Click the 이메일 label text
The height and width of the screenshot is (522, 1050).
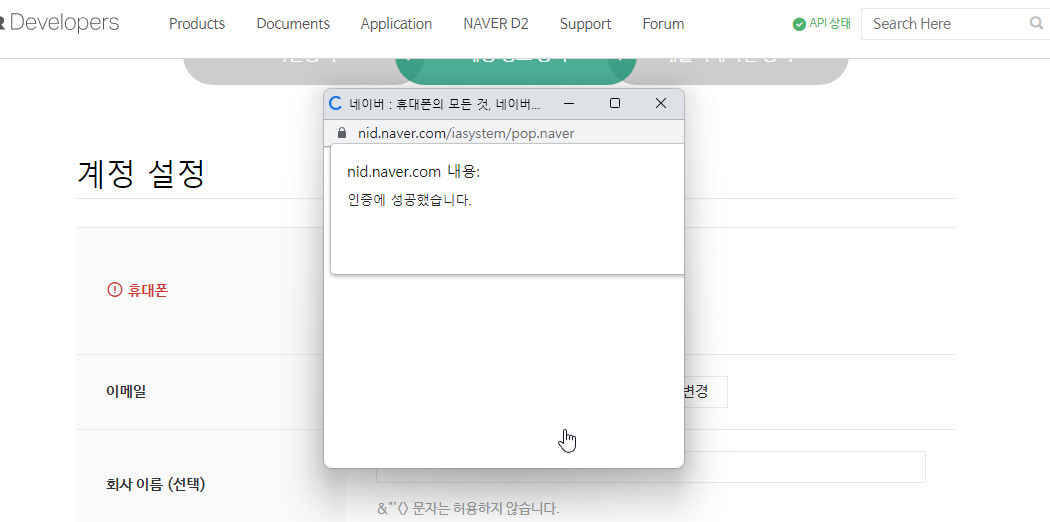point(126,392)
